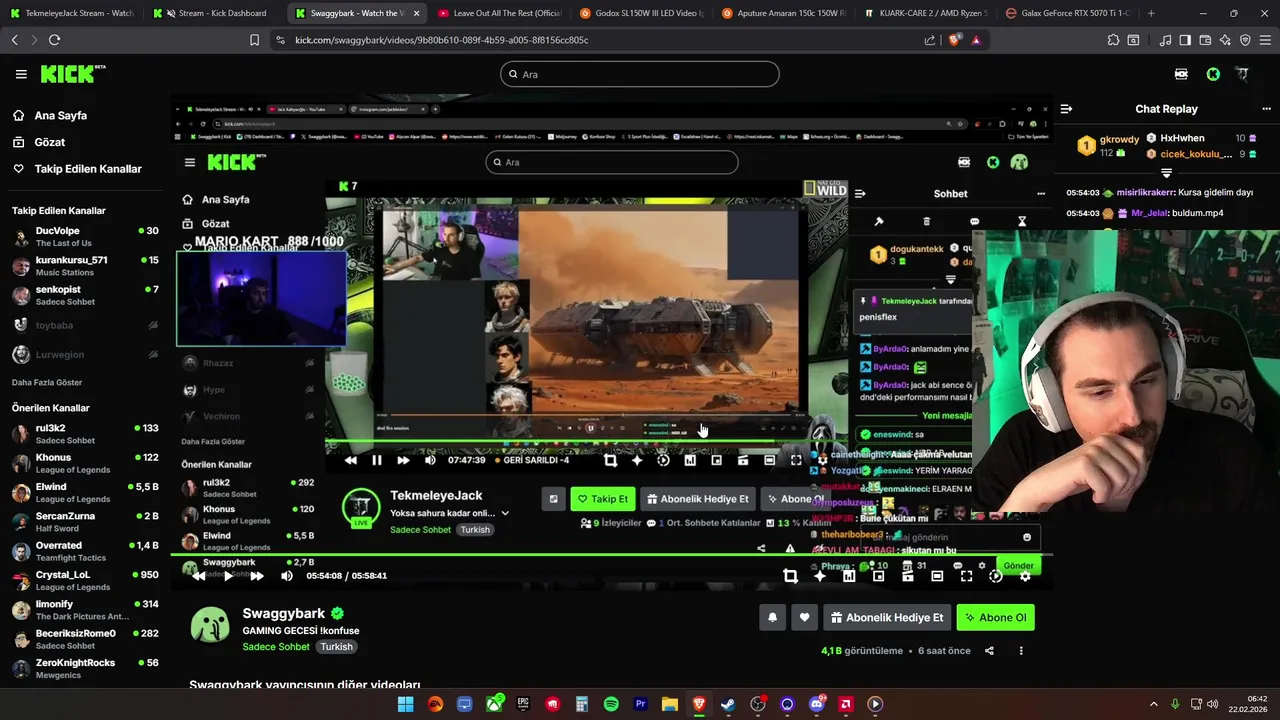Toggle theater mode in player

point(937,576)
